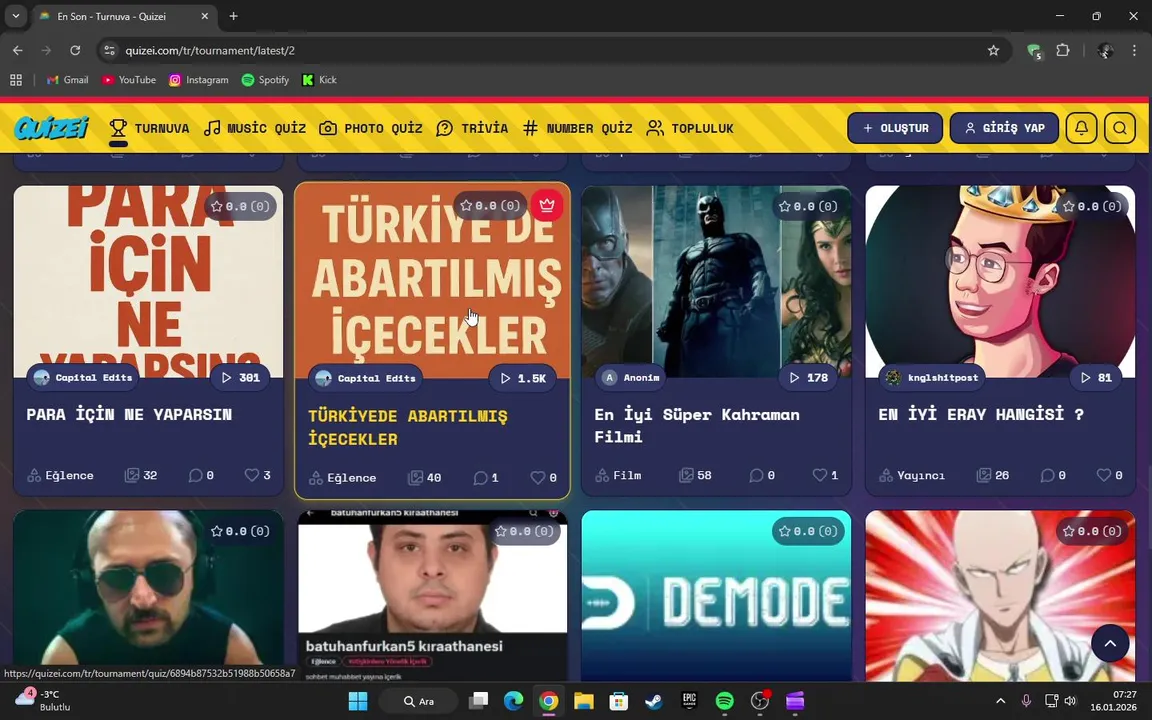Click the author tag knglshitpost
This screenshot has width=1152, height=720.
tap(934, 378)
